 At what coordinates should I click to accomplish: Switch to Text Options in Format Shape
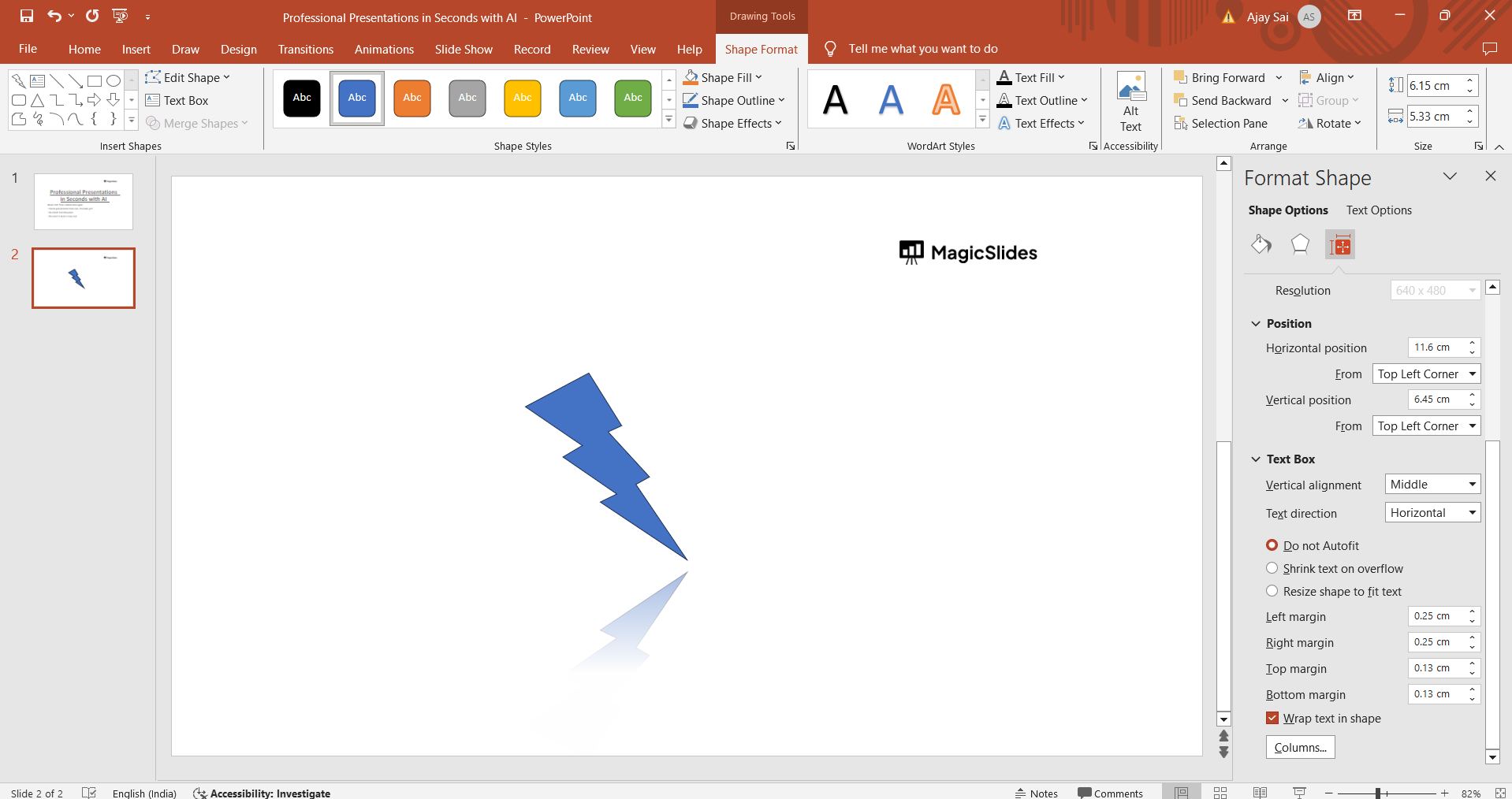pyautogui.click(x=1379, y=210)
